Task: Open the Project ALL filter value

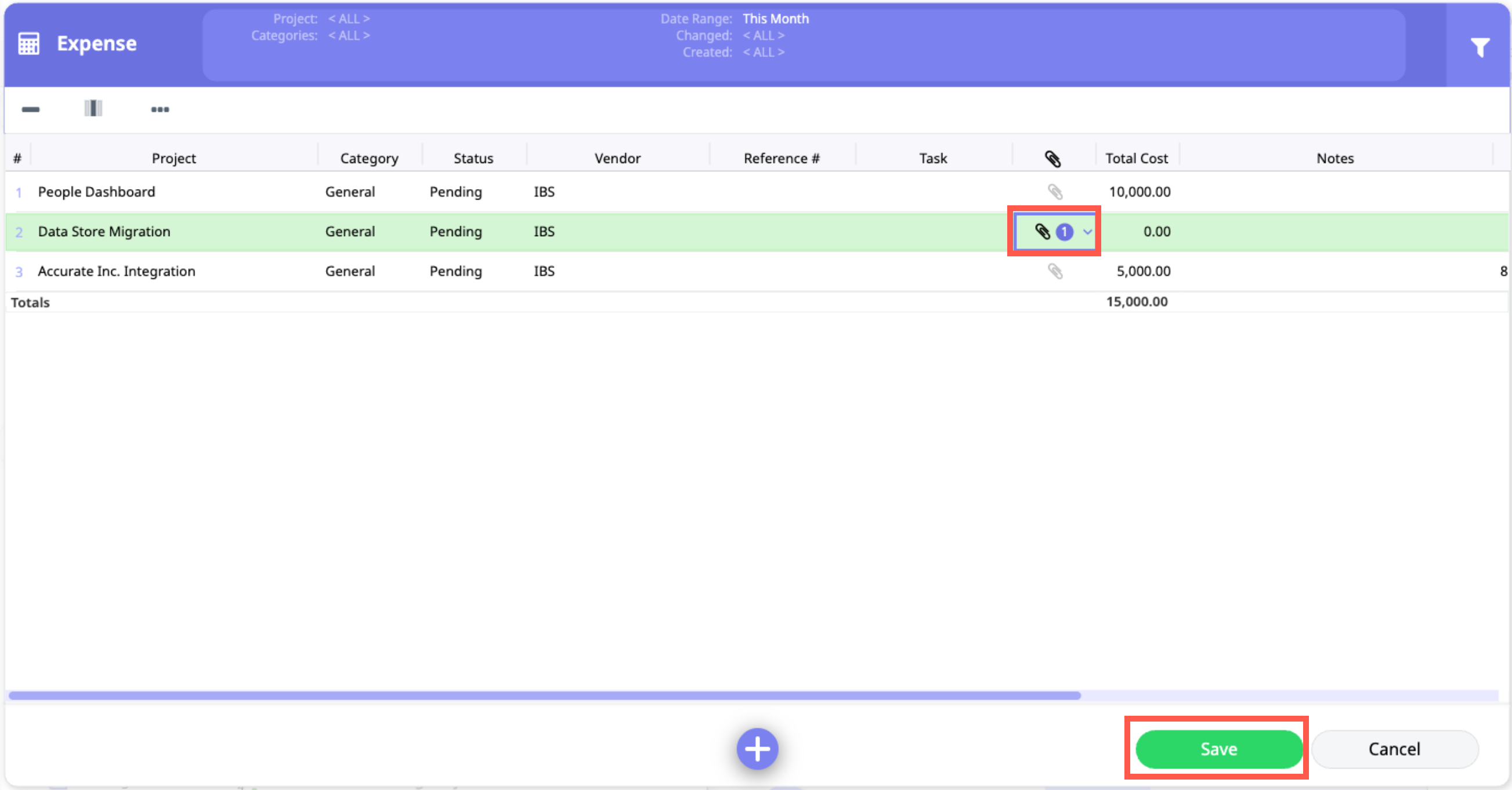Action: 349,19
